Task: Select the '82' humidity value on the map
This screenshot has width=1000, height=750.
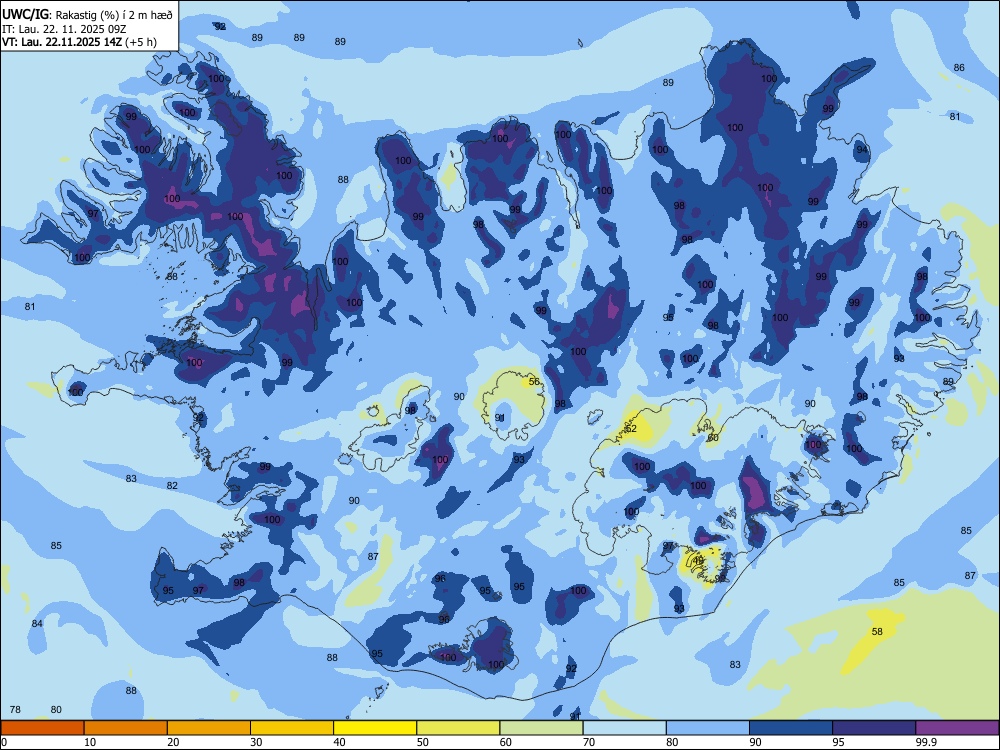Action: 172,485
